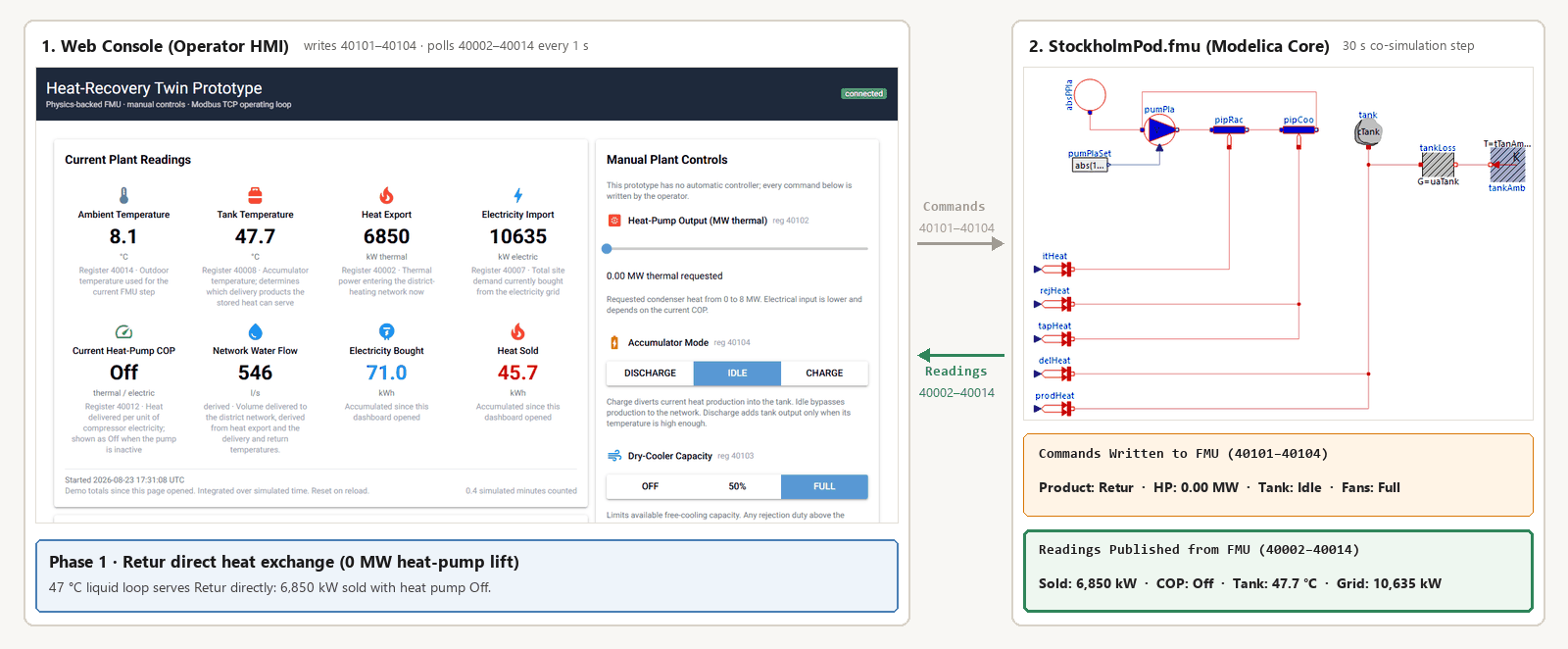Click the Readings Published from FMU heading

tap(1199, 550)
